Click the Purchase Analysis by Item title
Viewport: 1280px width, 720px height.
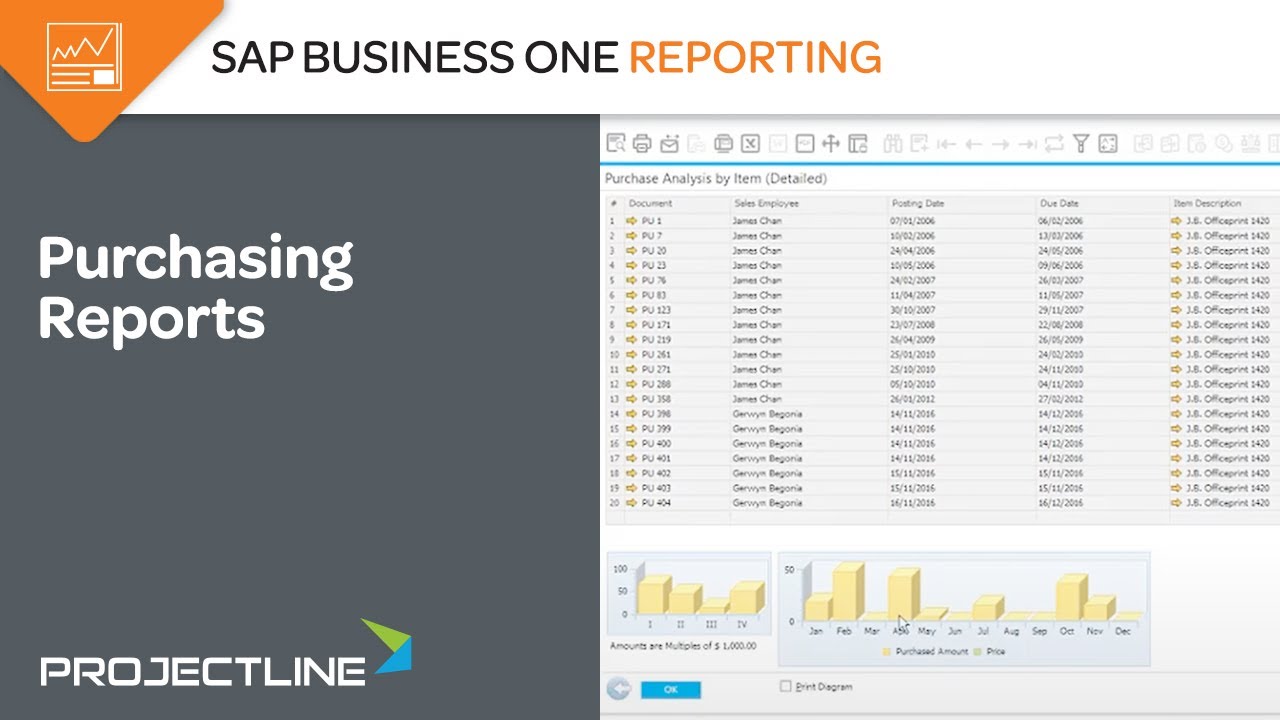[x=716, y=179]
